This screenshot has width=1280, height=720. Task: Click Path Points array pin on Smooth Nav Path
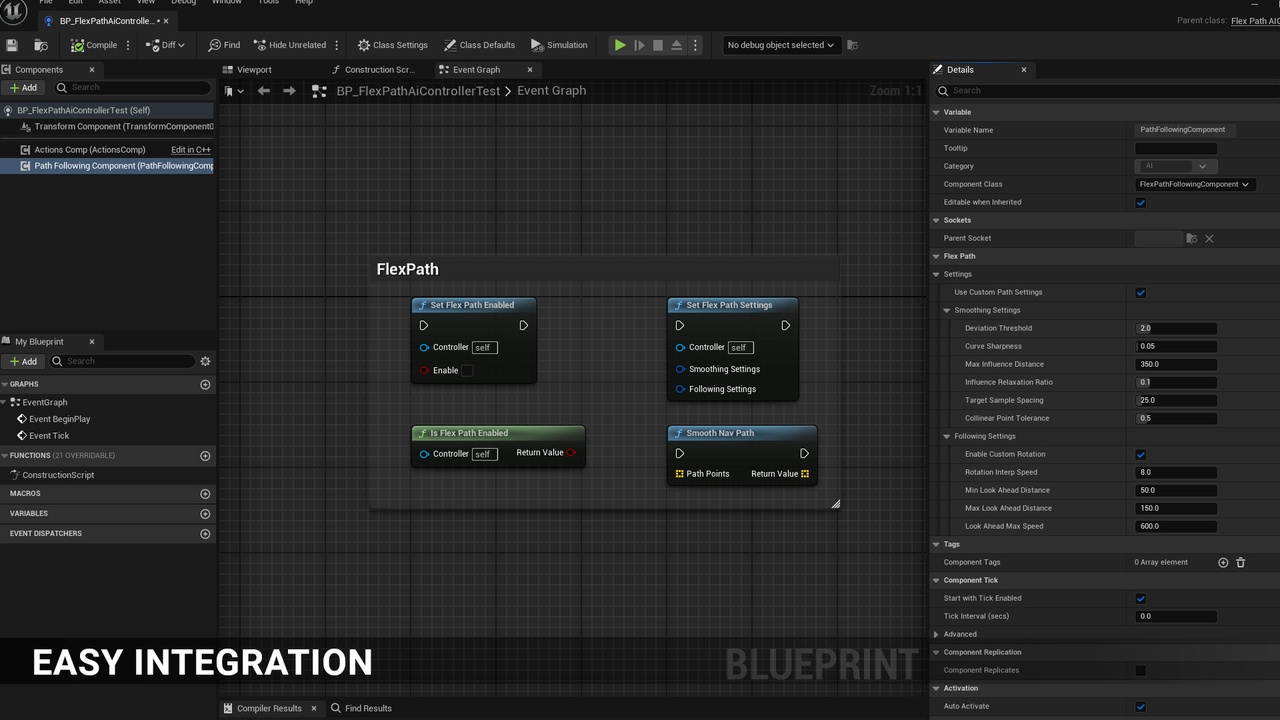point(680,474)
